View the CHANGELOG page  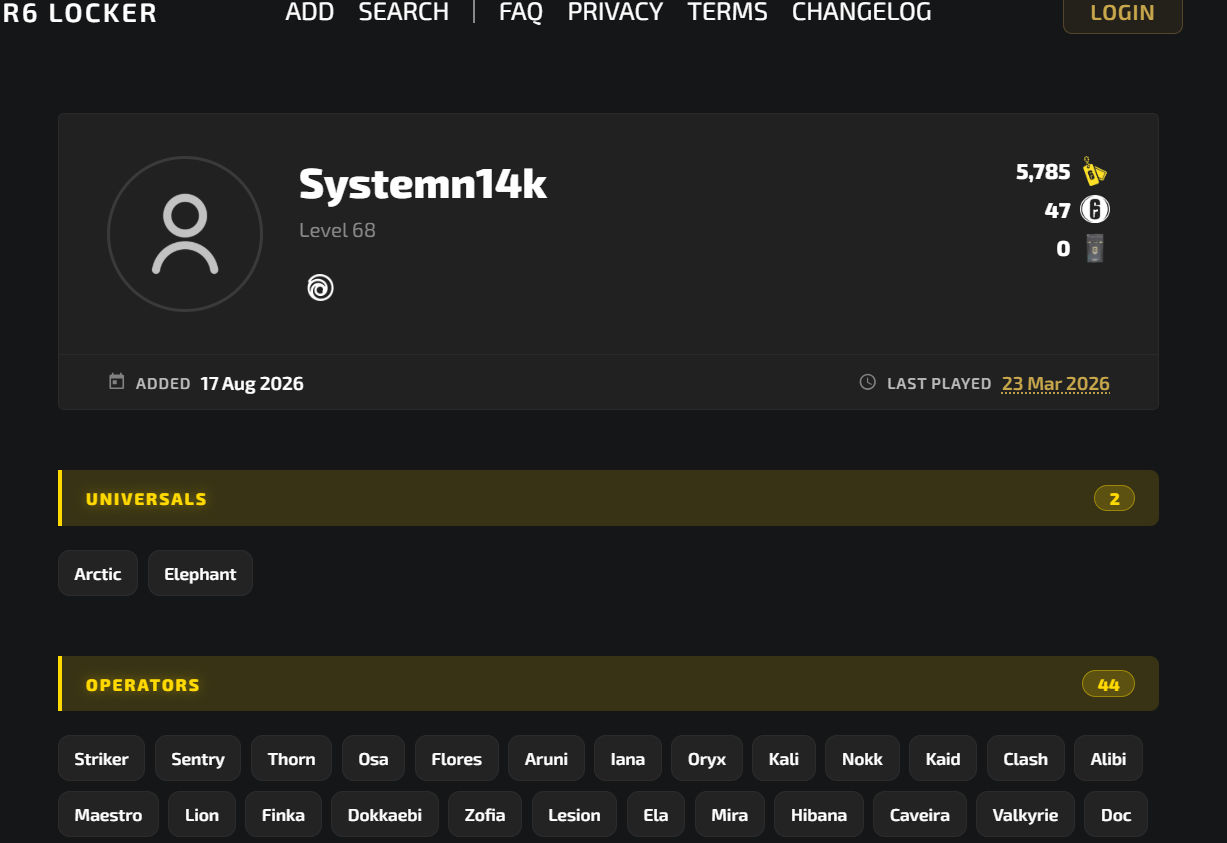[x=862, y=12]
